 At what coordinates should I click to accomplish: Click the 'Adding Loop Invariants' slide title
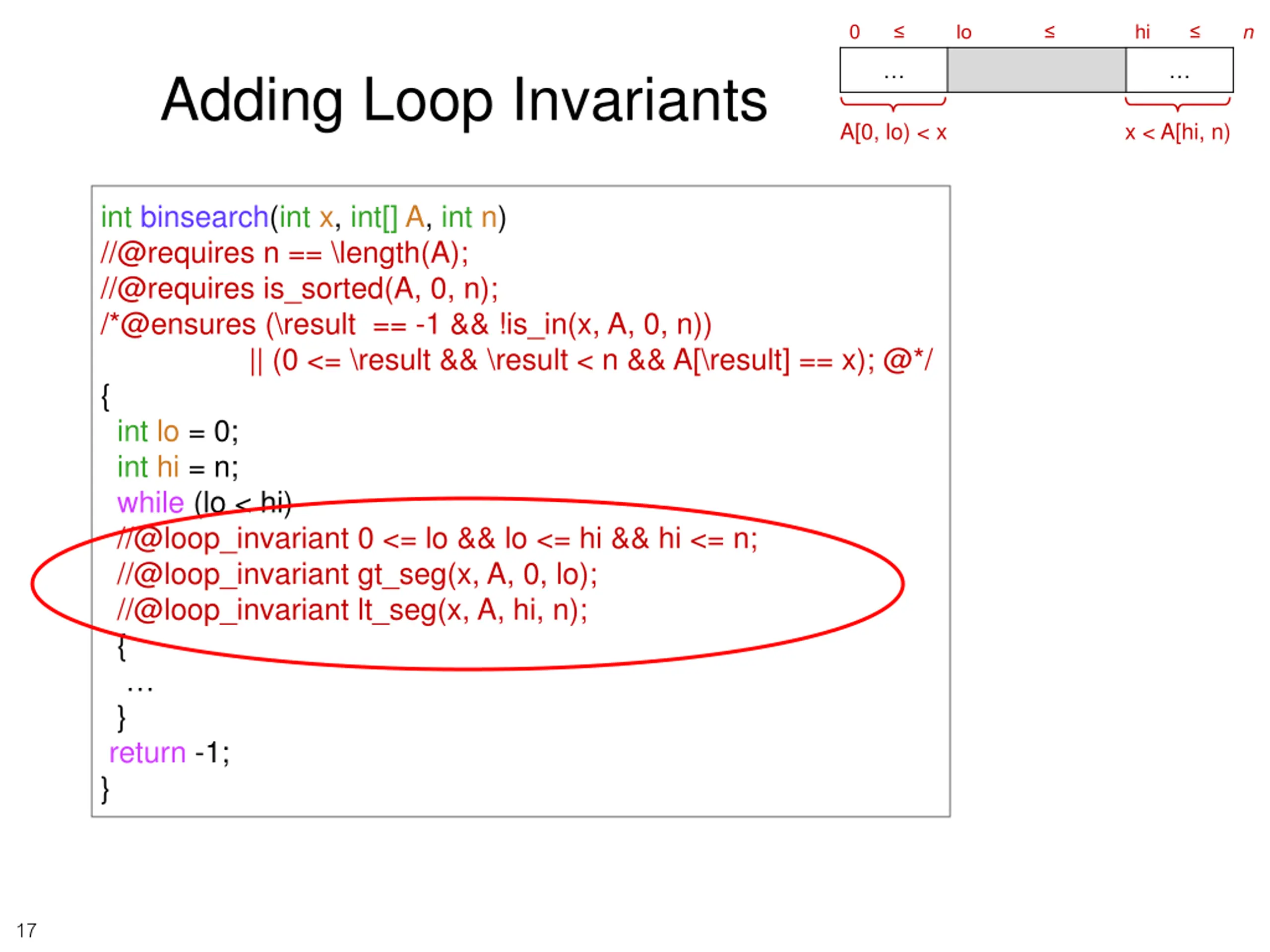(x=464, y=101)
